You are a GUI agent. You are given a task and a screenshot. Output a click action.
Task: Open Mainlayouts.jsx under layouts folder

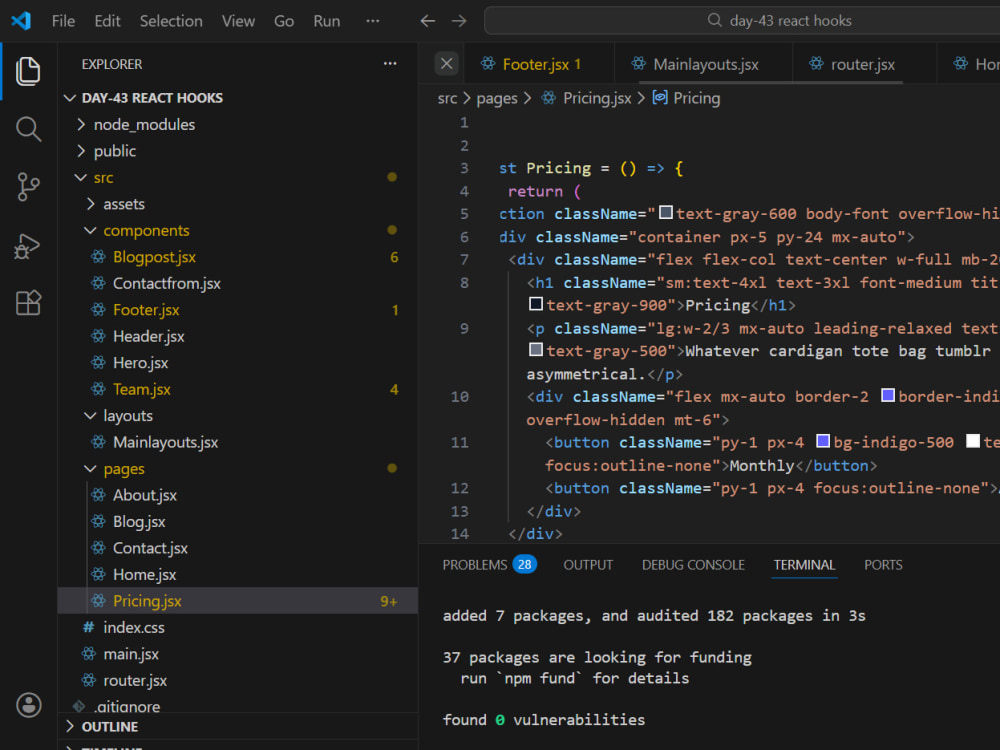pyautogui.click(x=237, y=442)
